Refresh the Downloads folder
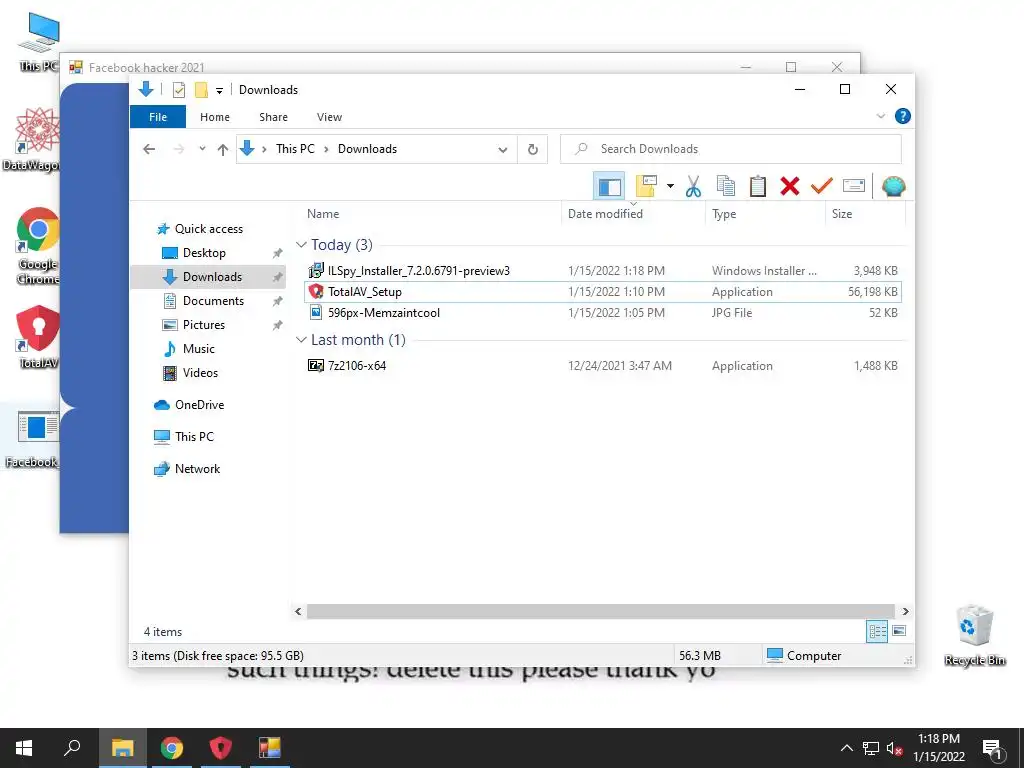 [x=533, y=150]
